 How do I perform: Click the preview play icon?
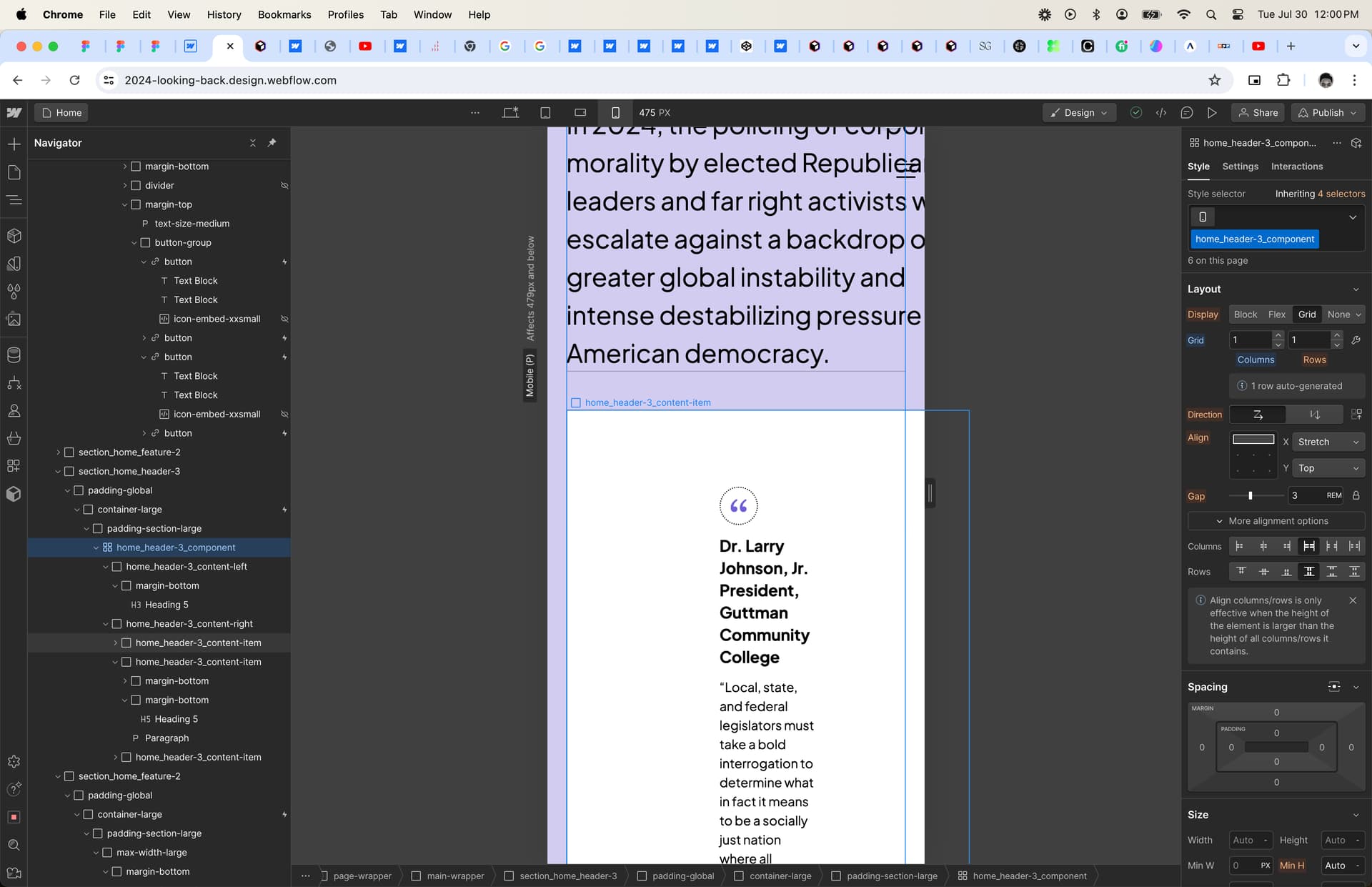tap(1212, 113)
